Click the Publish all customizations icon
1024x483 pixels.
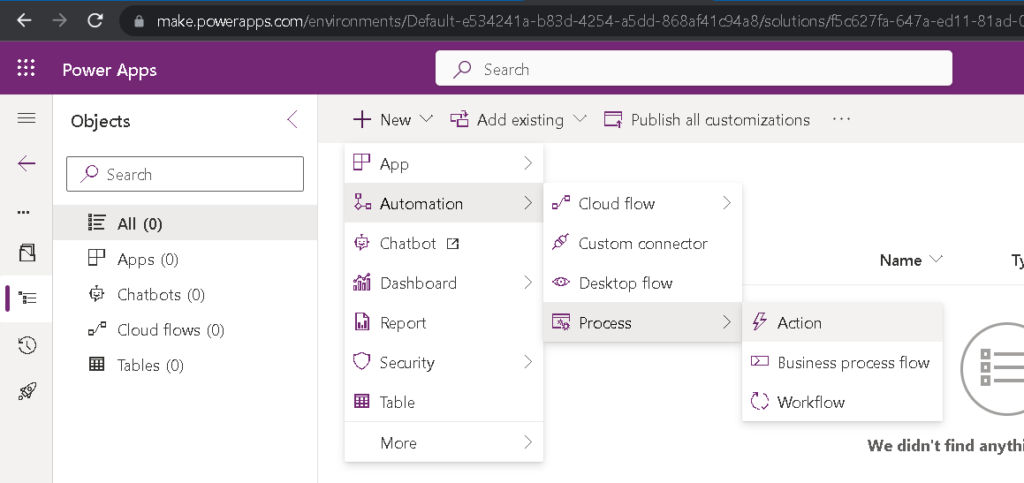point(613,119)
